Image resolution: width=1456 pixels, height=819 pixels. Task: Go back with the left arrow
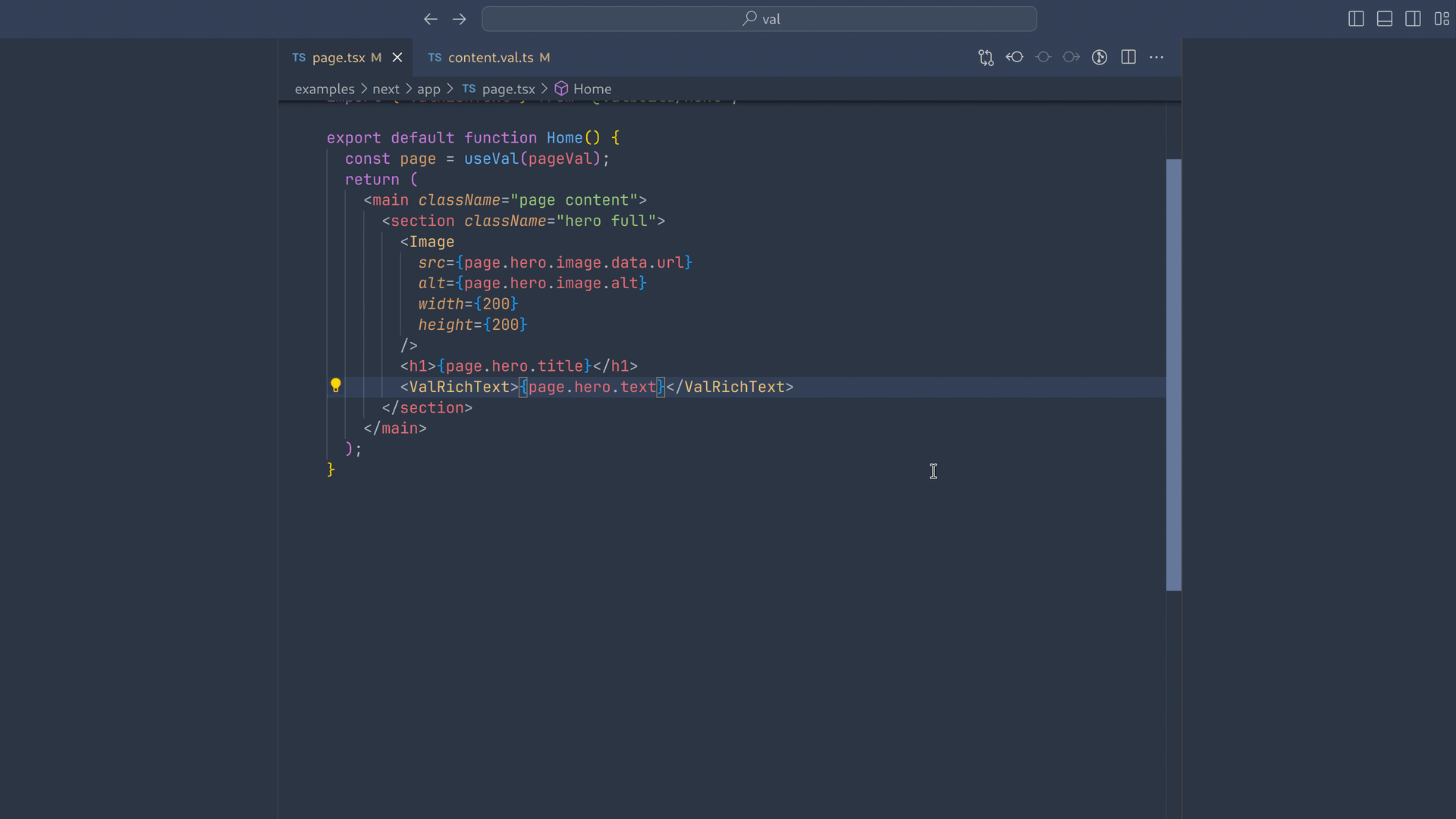click(x=431, y=19)
